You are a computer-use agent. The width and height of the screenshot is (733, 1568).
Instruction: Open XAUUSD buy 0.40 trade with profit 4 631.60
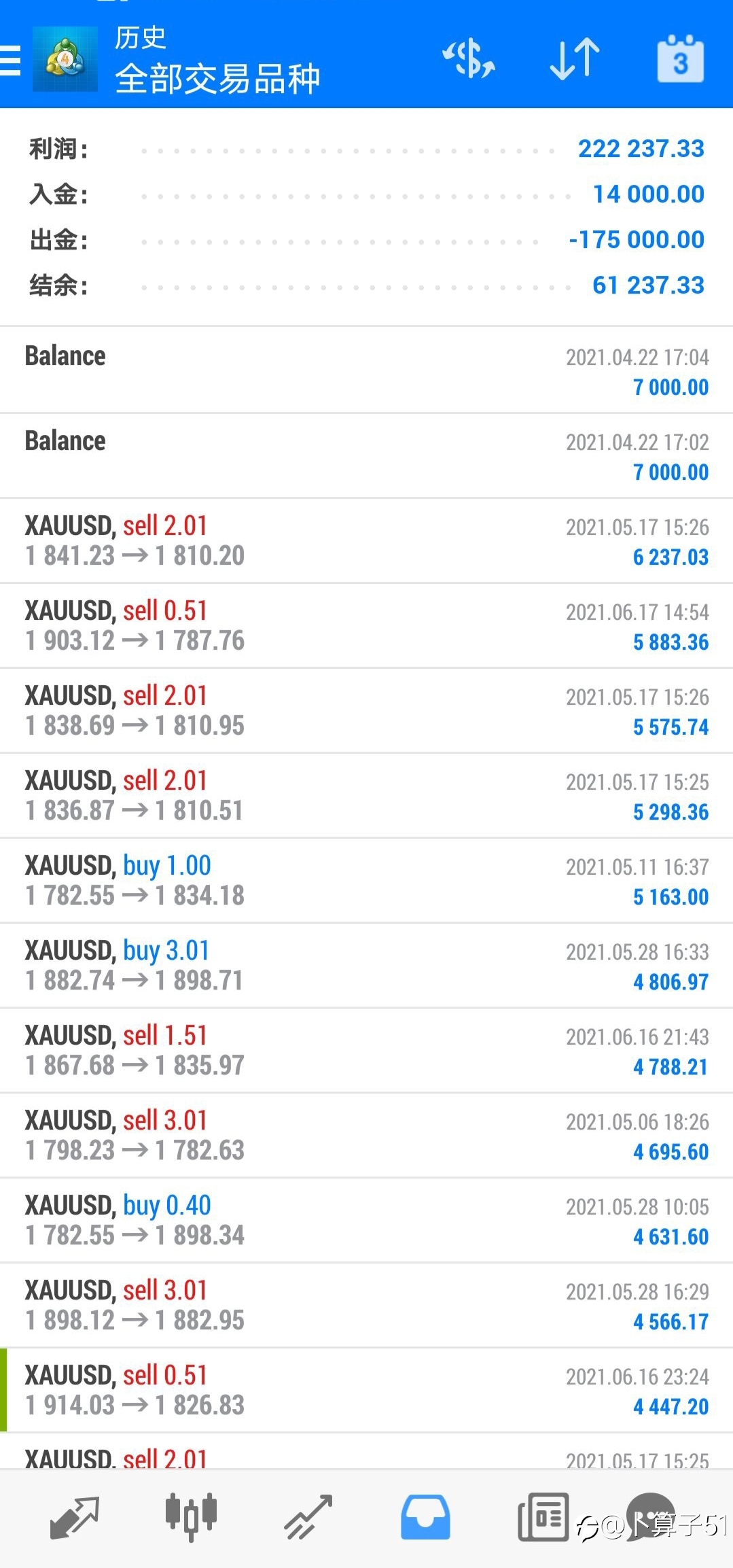(x=367, y=1220)
